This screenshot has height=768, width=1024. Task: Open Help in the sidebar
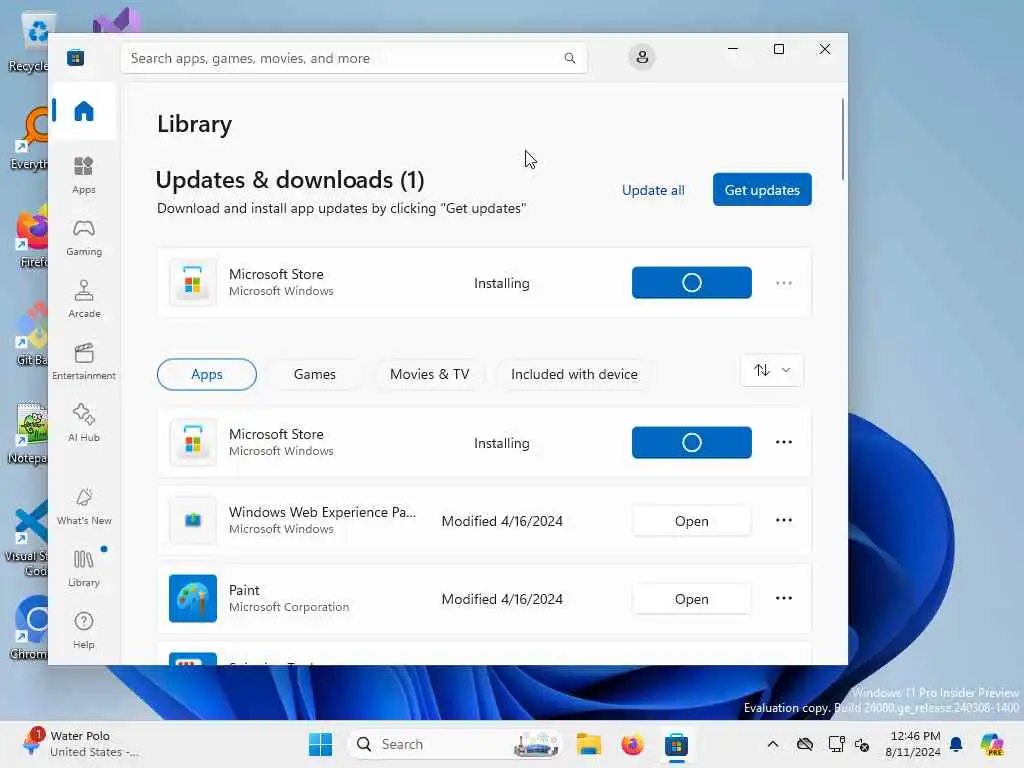(x=84, y=630)
